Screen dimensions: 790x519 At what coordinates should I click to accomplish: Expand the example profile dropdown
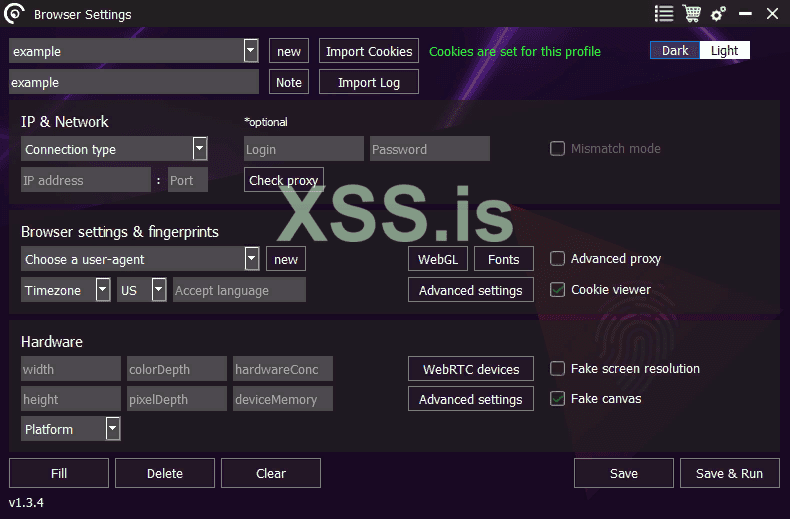click(x=251, y=50)
